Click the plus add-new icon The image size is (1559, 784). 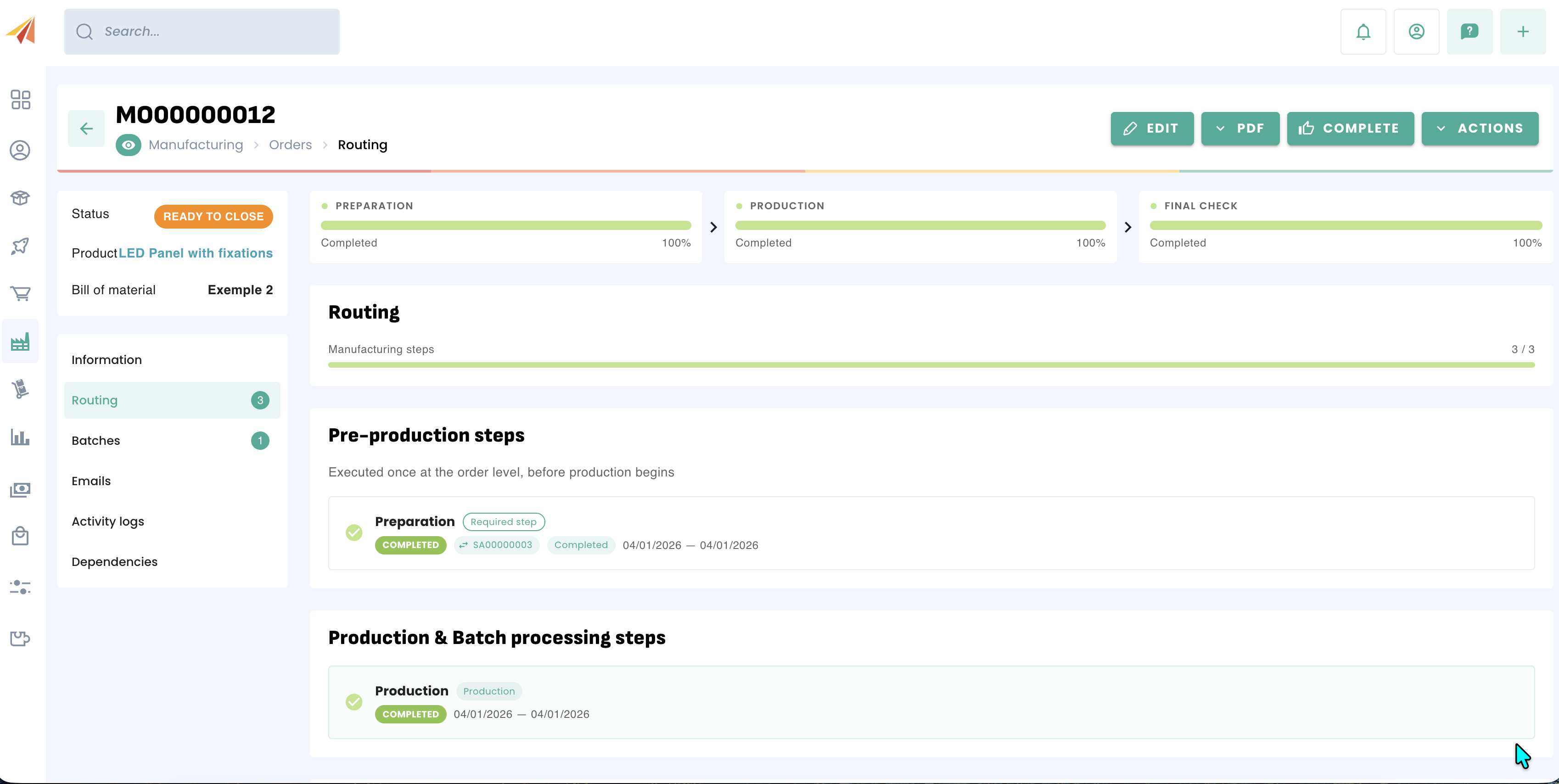click(1523, 32)
